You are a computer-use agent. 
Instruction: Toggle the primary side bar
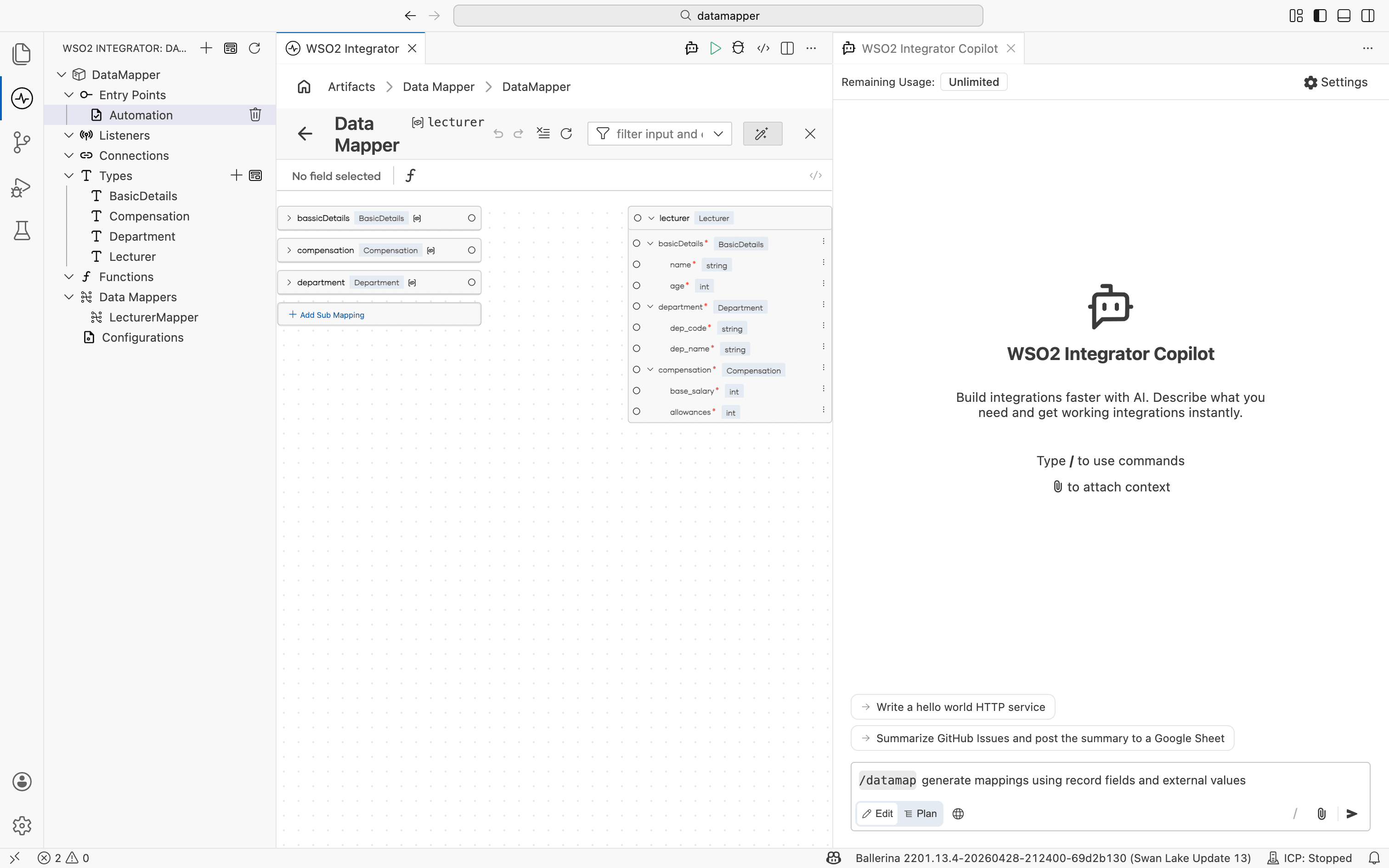tap(1320, 16)
